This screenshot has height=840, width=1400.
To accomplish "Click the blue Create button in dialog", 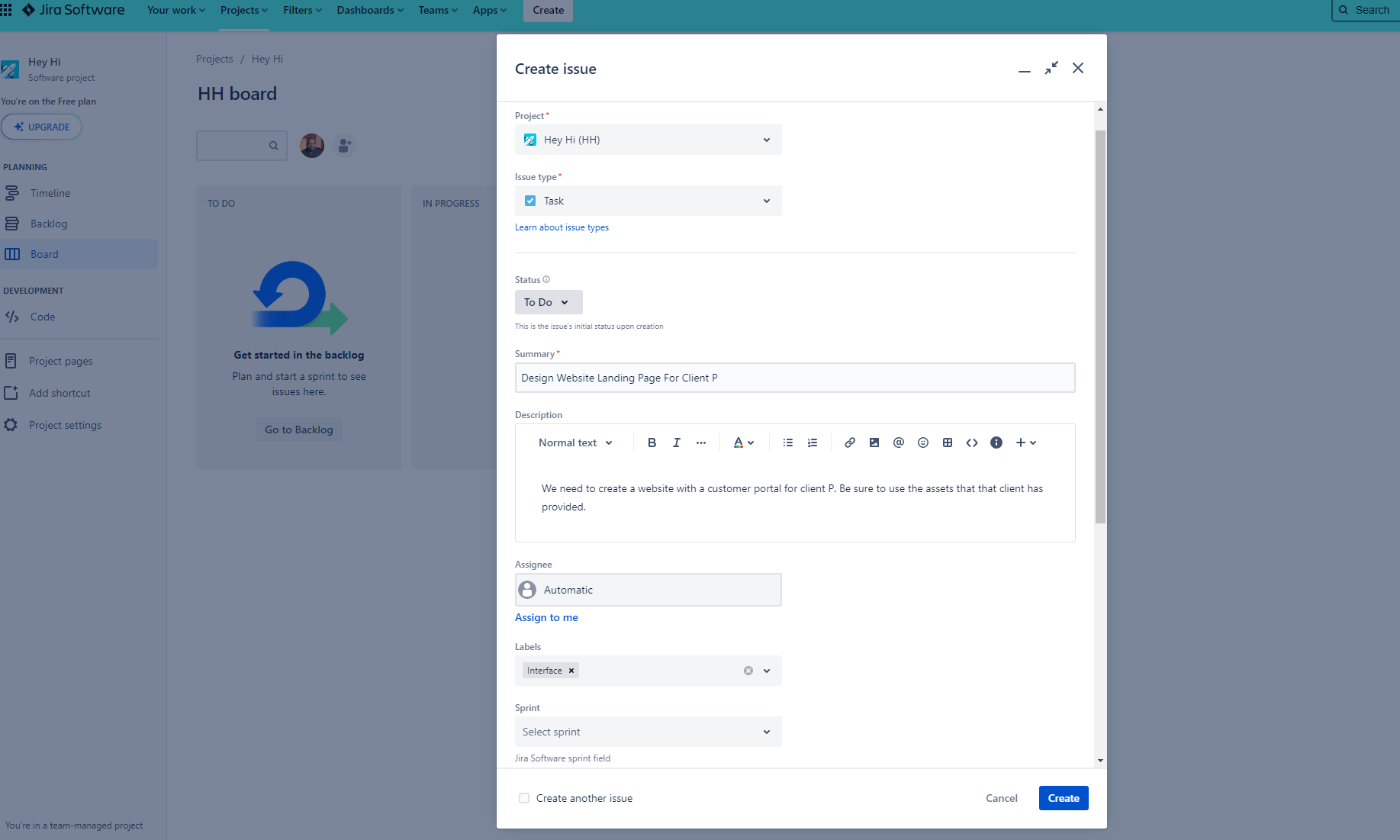I will pyautogui.click(x=1063, y=798).
